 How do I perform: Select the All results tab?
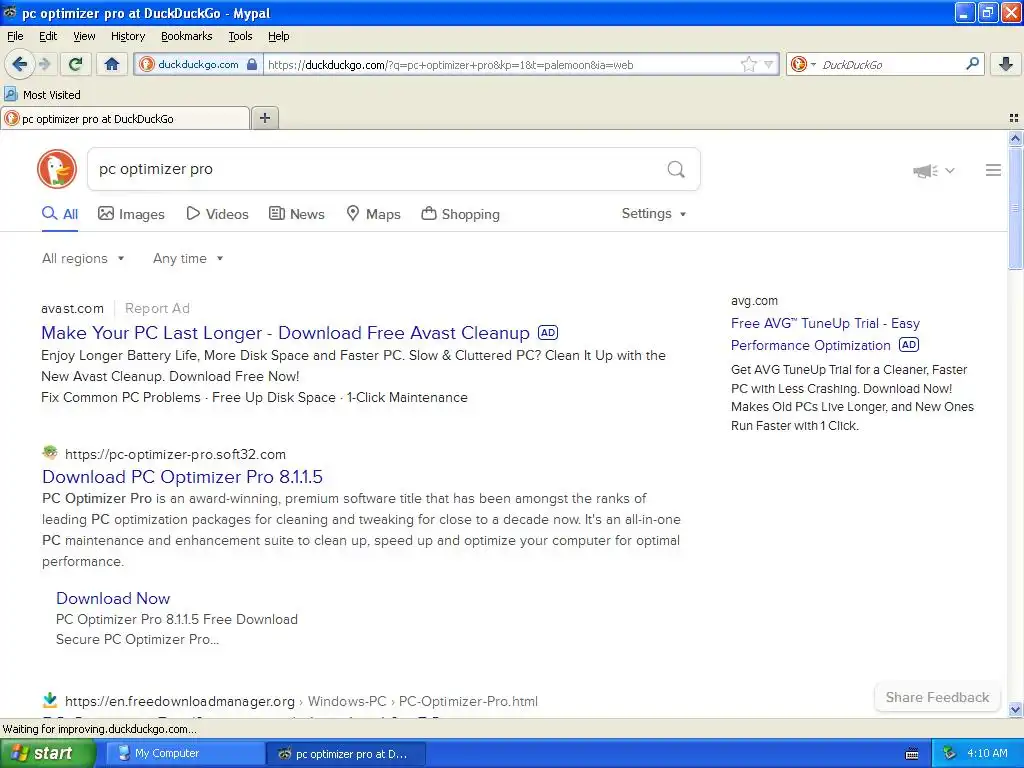click(60, 214)
